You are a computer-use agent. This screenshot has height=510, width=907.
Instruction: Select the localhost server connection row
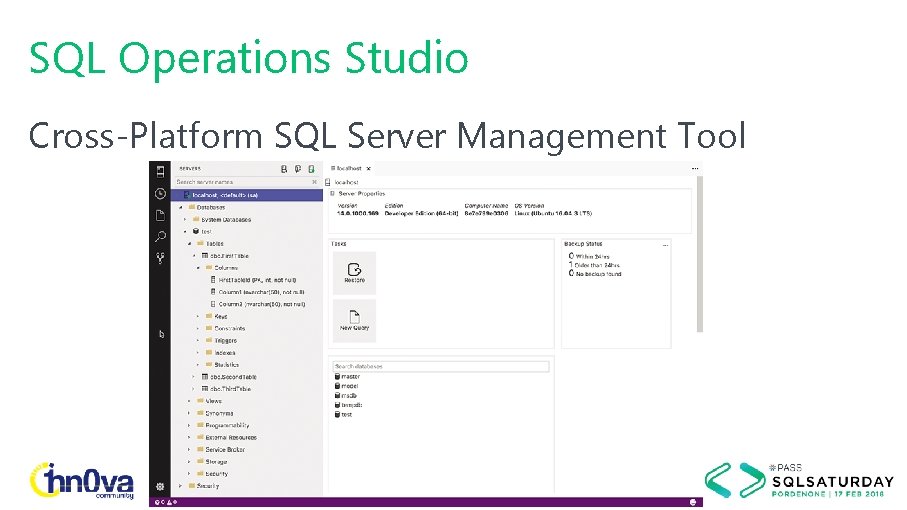coord(247,195)
